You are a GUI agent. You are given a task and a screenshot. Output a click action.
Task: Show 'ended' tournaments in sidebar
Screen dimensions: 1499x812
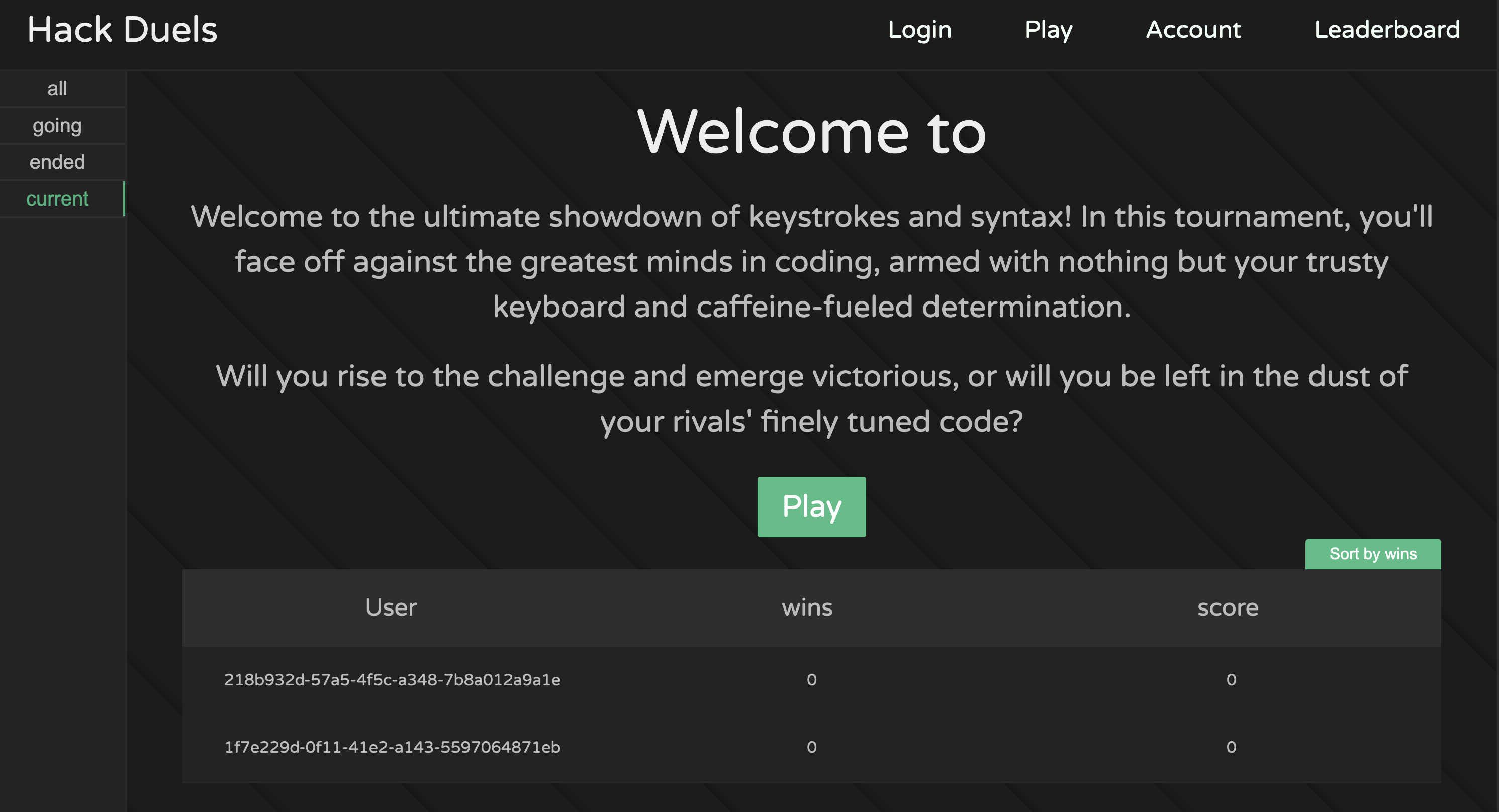point(57,162)
